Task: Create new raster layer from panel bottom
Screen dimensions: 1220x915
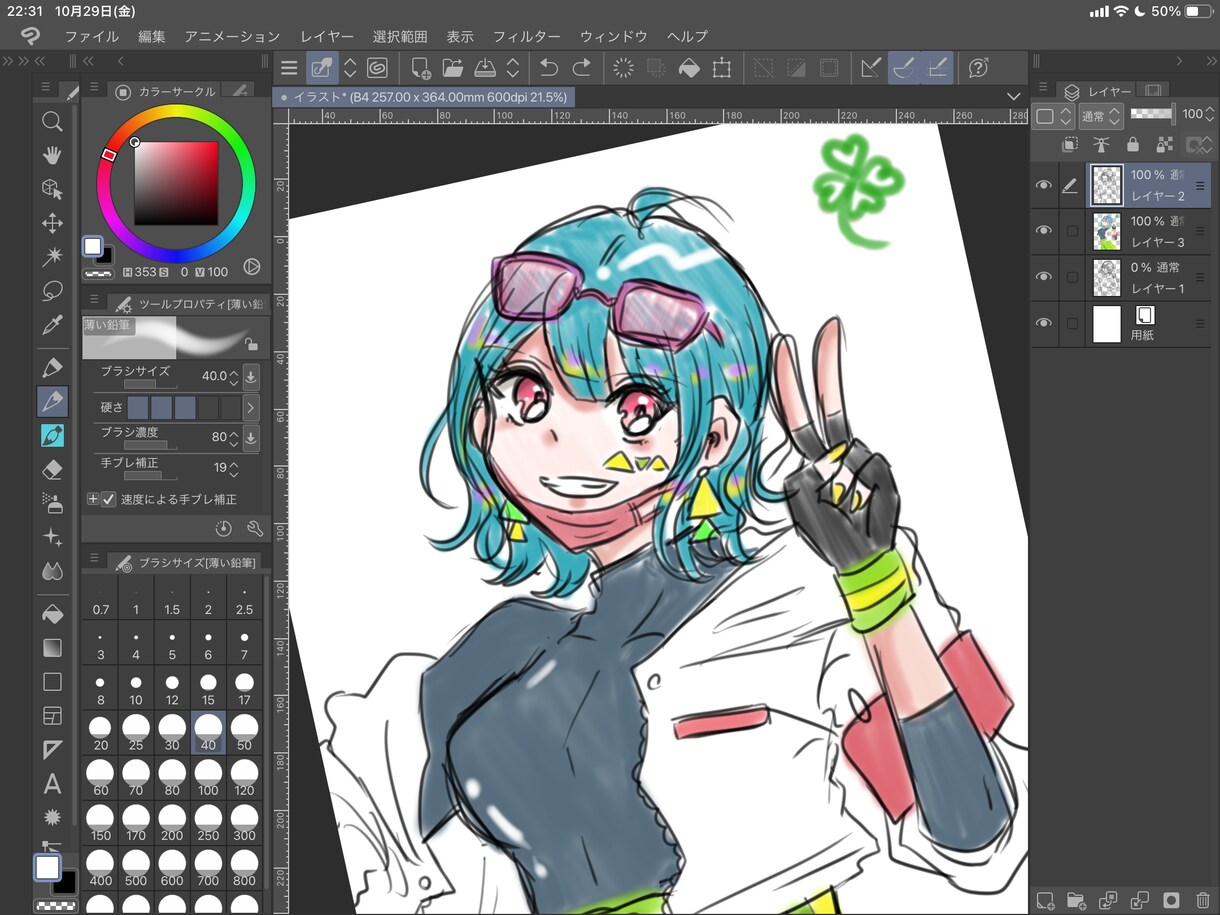Action: pyautogui.click(x=1045, y=900)
